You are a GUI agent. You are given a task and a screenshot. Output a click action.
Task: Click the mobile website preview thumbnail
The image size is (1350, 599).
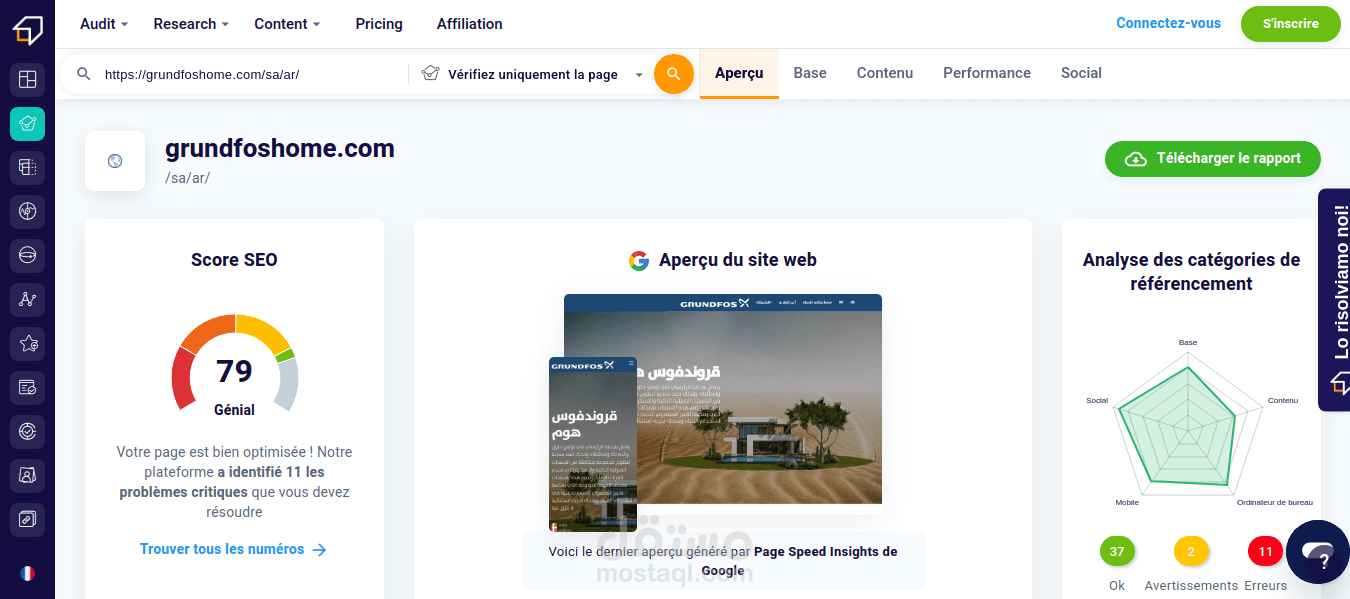coord(593,444)
